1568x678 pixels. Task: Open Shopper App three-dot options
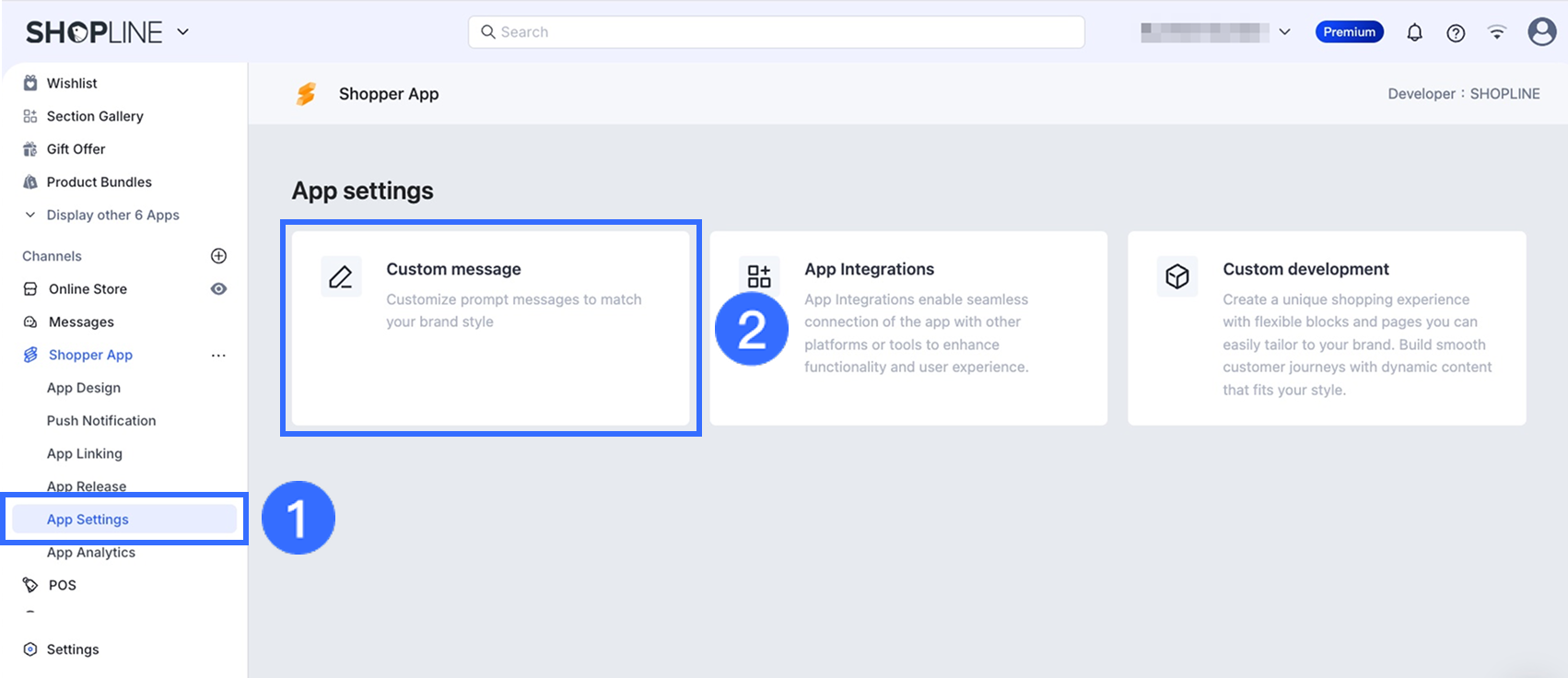(218, 356)
